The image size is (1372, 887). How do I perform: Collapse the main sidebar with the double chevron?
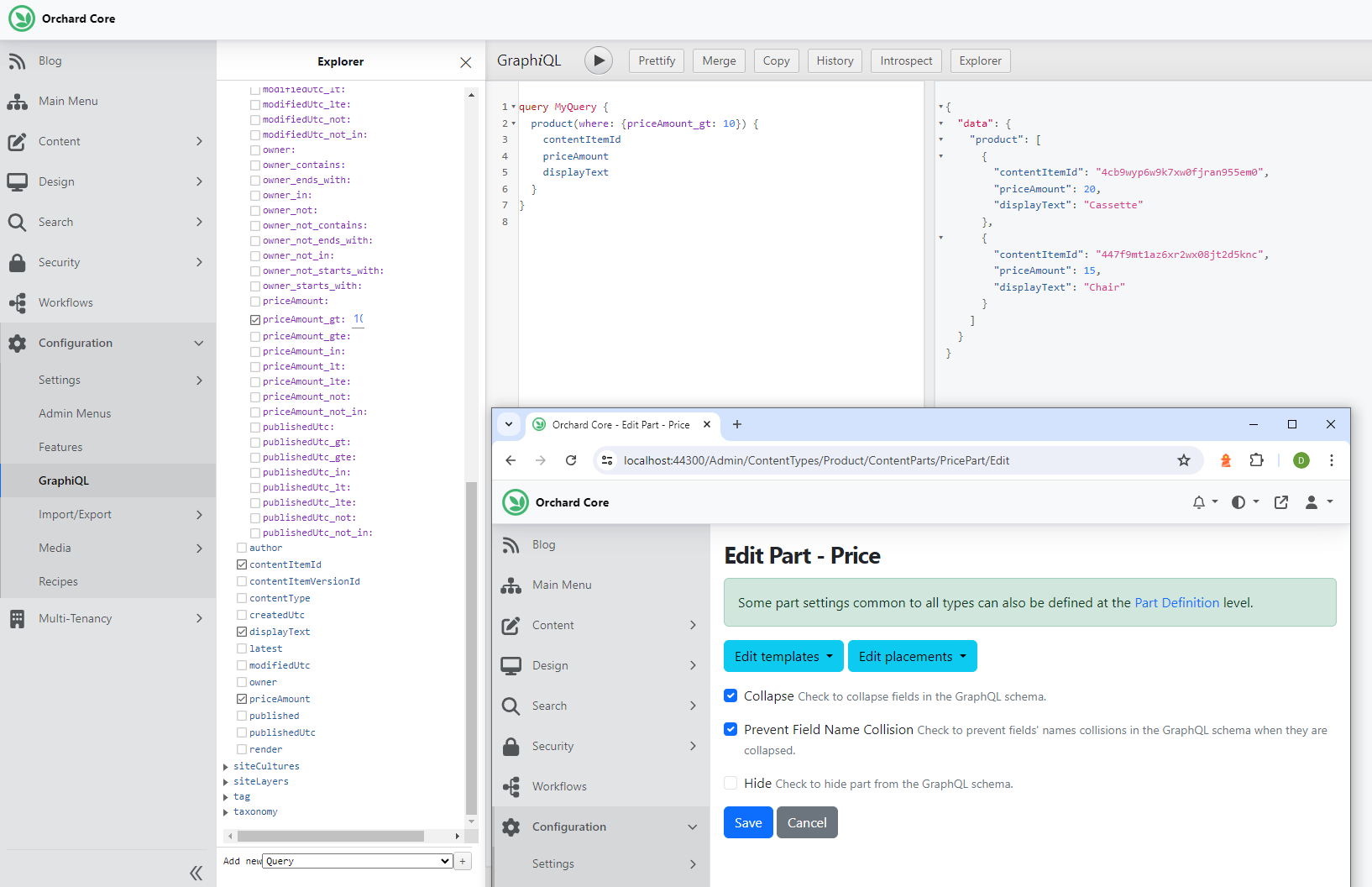196,873
